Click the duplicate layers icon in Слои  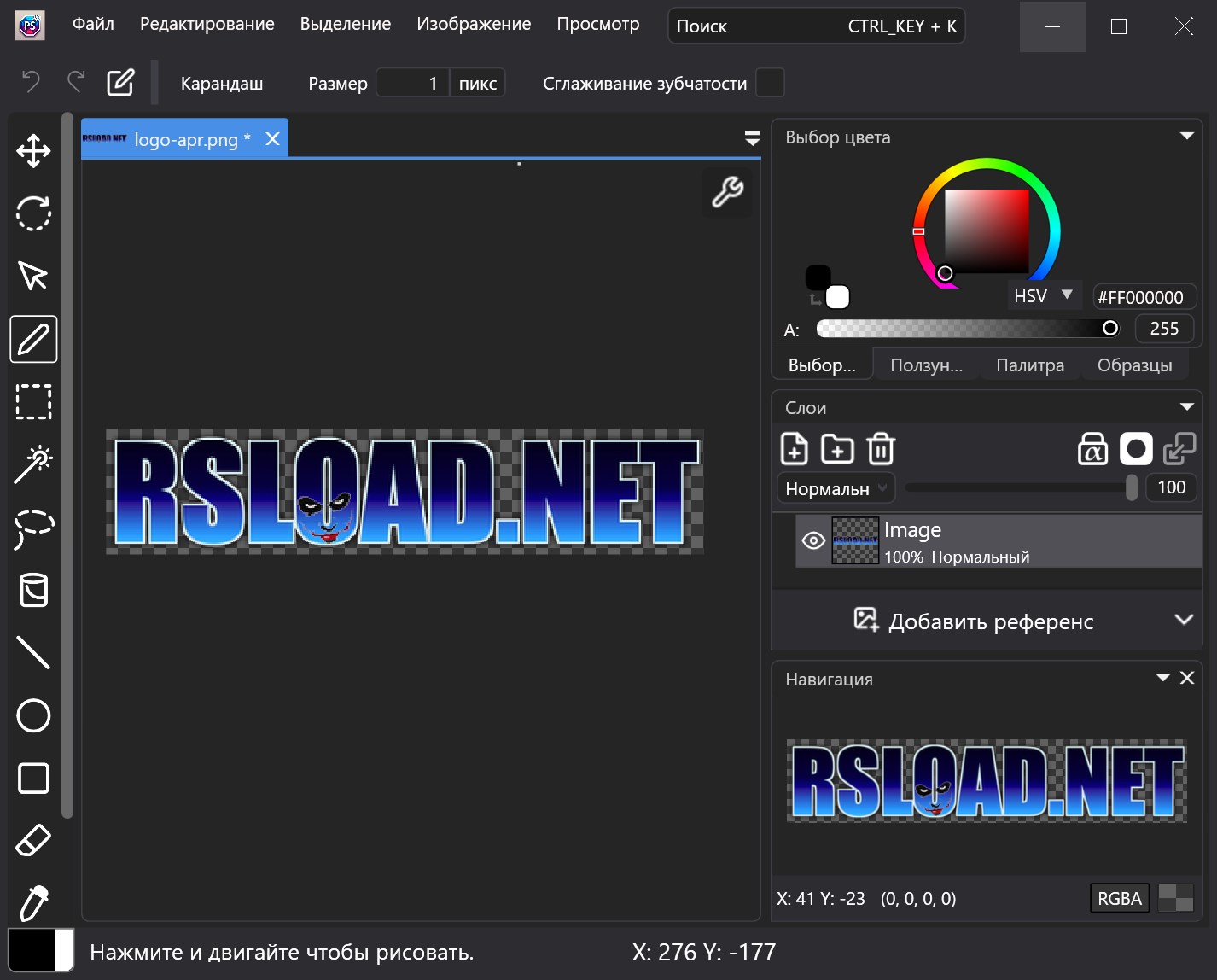click(1179, 448)
